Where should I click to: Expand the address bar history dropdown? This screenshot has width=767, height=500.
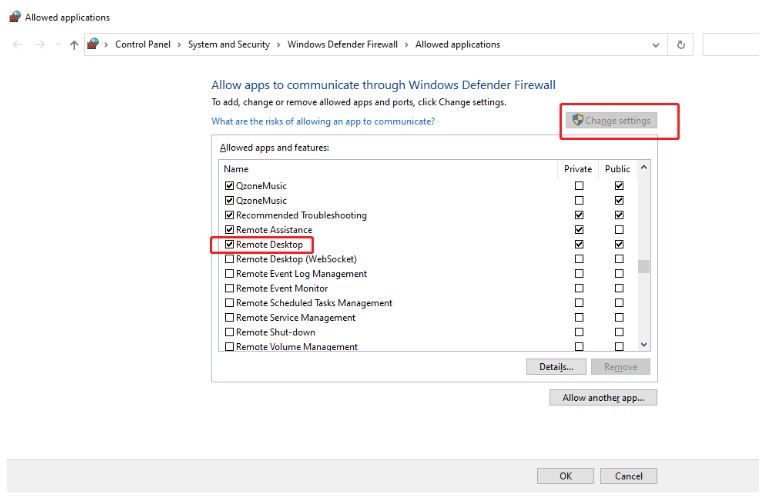[x=655, y=45]
